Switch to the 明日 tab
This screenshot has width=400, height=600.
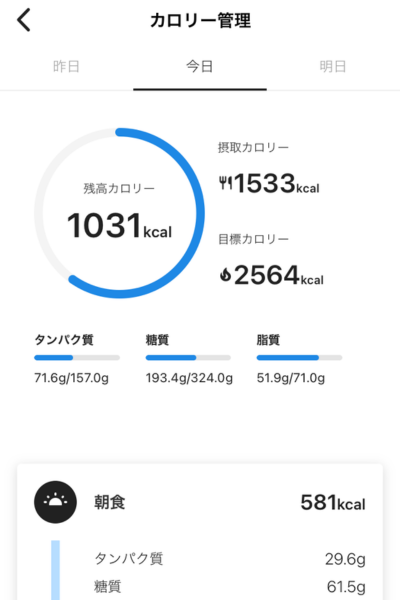pyautogui.click(x=333, y=67)
